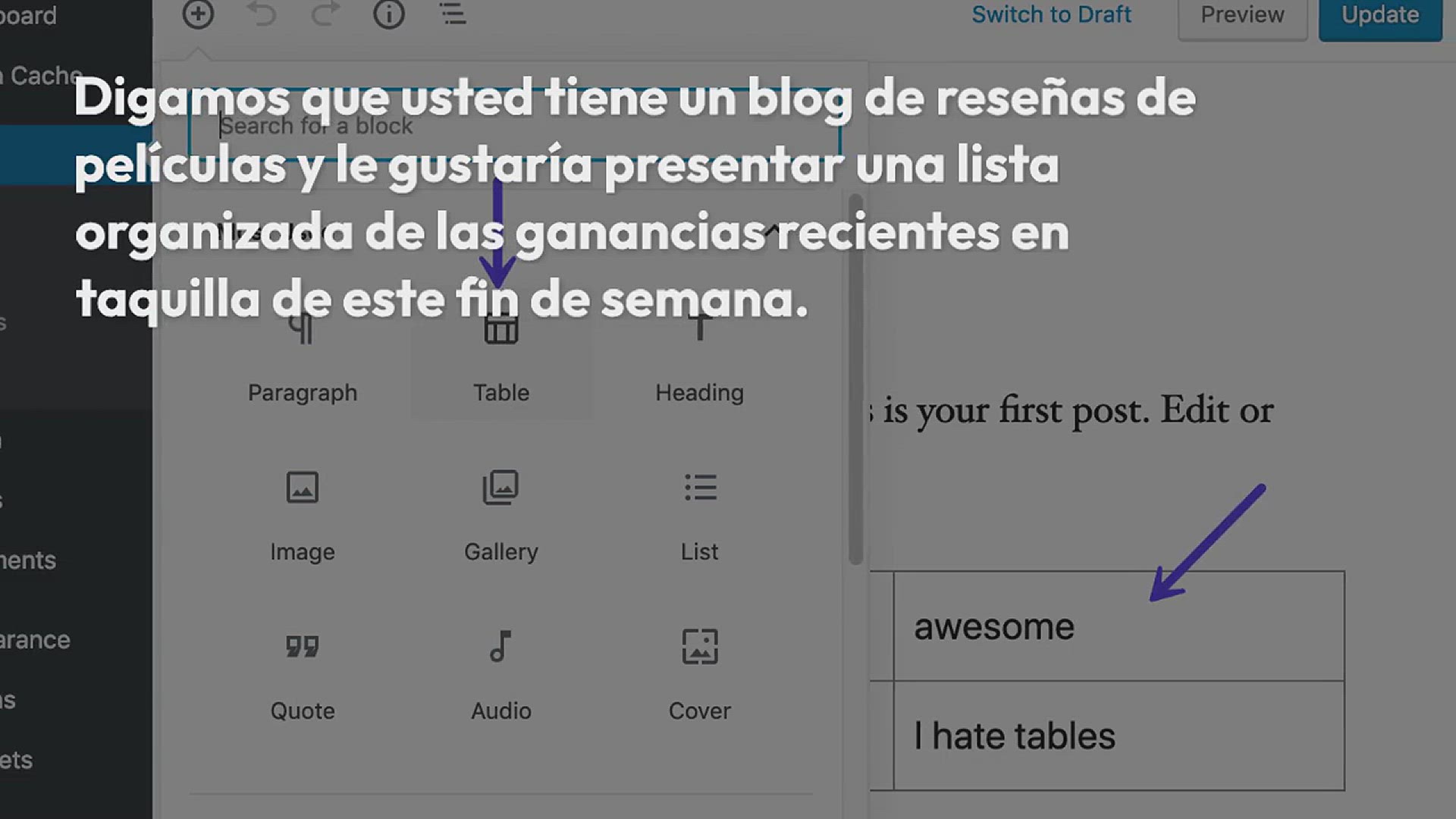This screenshot has height=819, width=1456.
Task: Add a Paragraph block
Action: click(x=302, y=360)
